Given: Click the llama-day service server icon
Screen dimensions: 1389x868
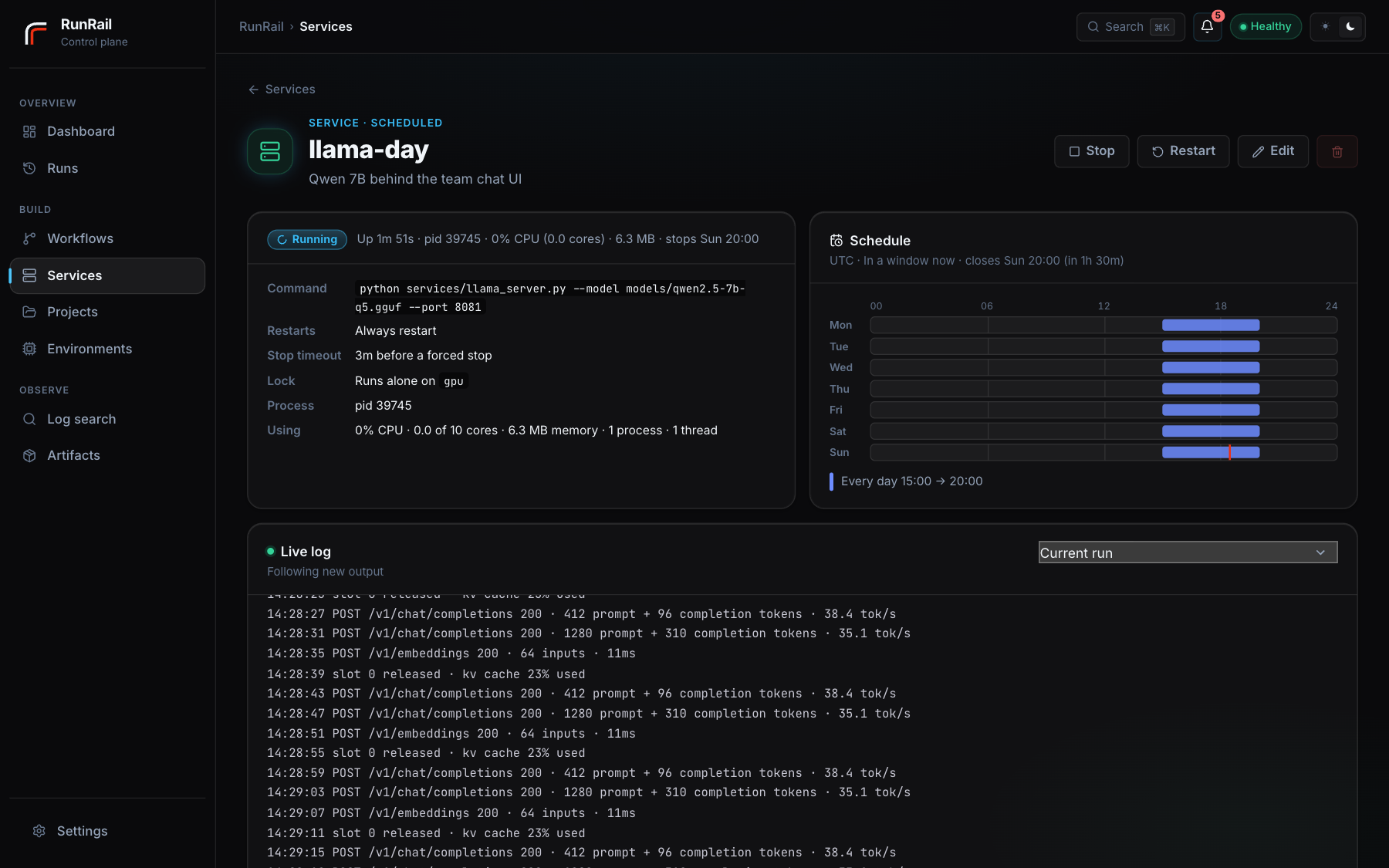Looking at the screenshot, I should coord(270,151).
